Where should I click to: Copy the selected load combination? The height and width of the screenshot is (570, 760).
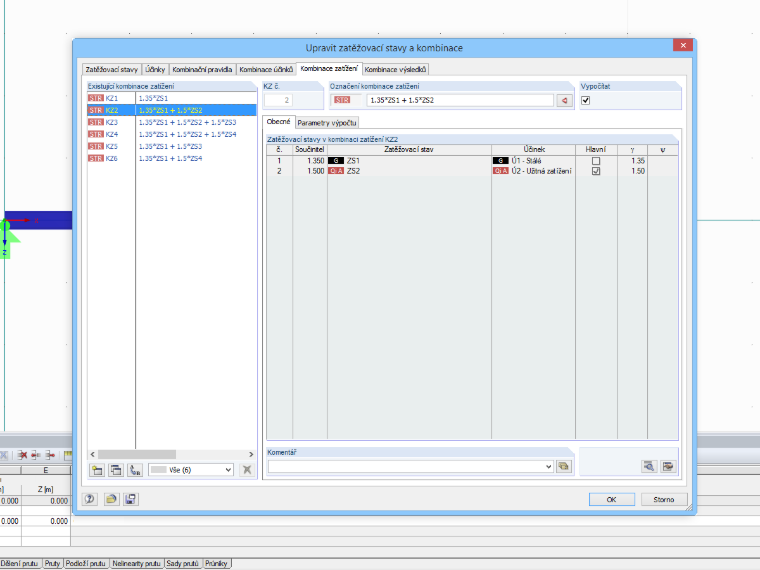(x=116, y=470)
